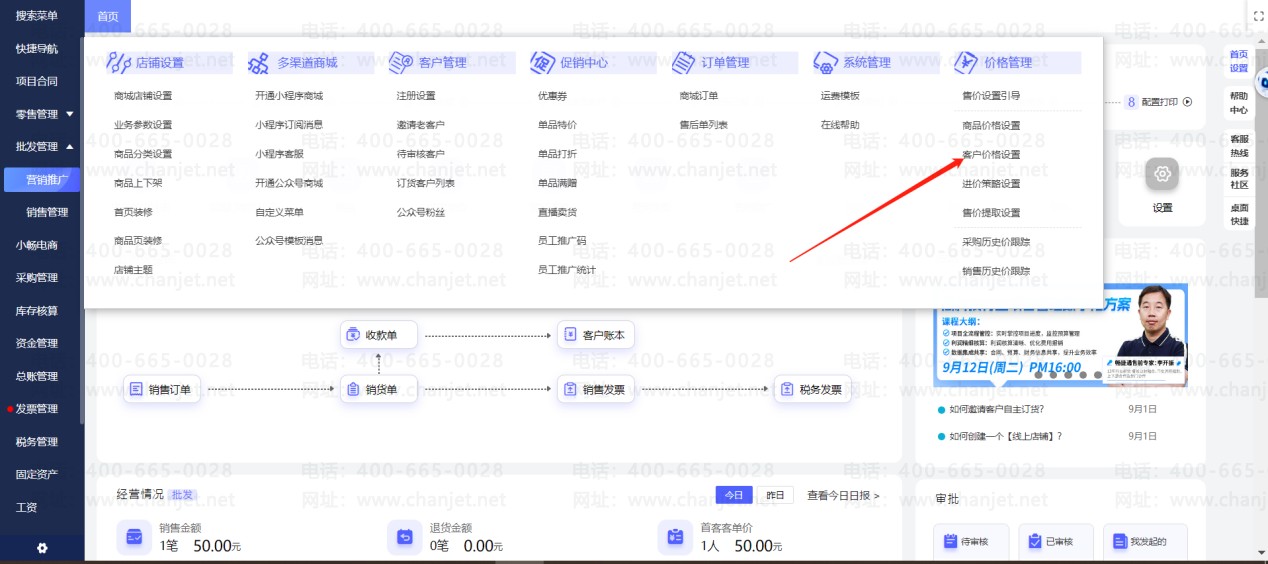Click the 待审核 approval icon
This screenshot has width=1268, height=564.
pos(950,541)
